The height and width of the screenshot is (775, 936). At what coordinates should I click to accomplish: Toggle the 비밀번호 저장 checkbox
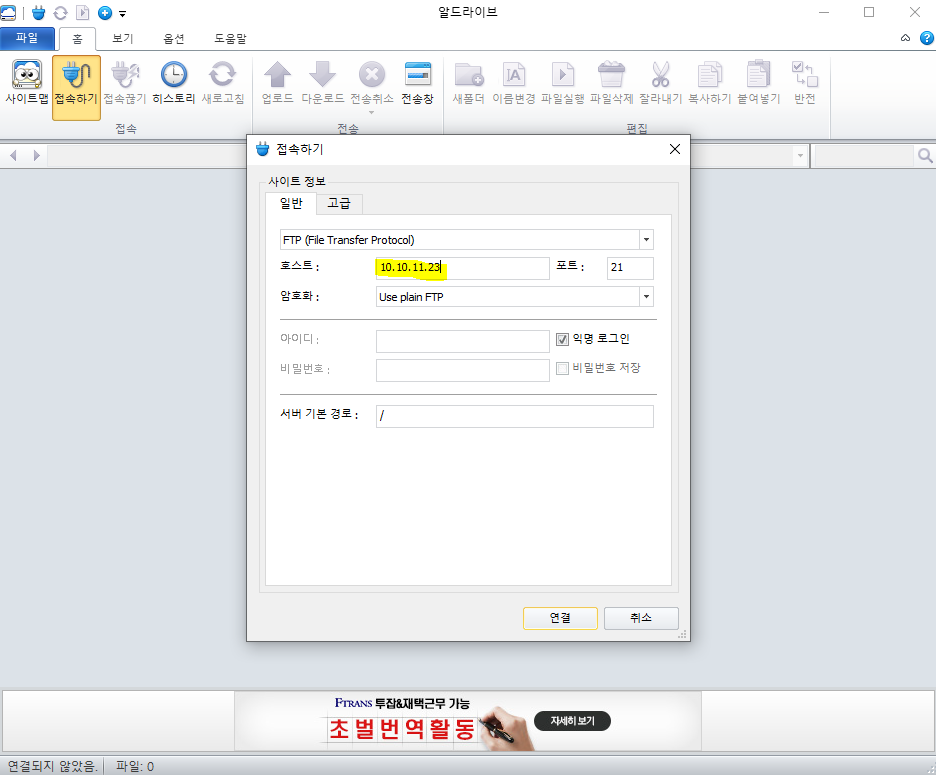click(x=562, y=368)
